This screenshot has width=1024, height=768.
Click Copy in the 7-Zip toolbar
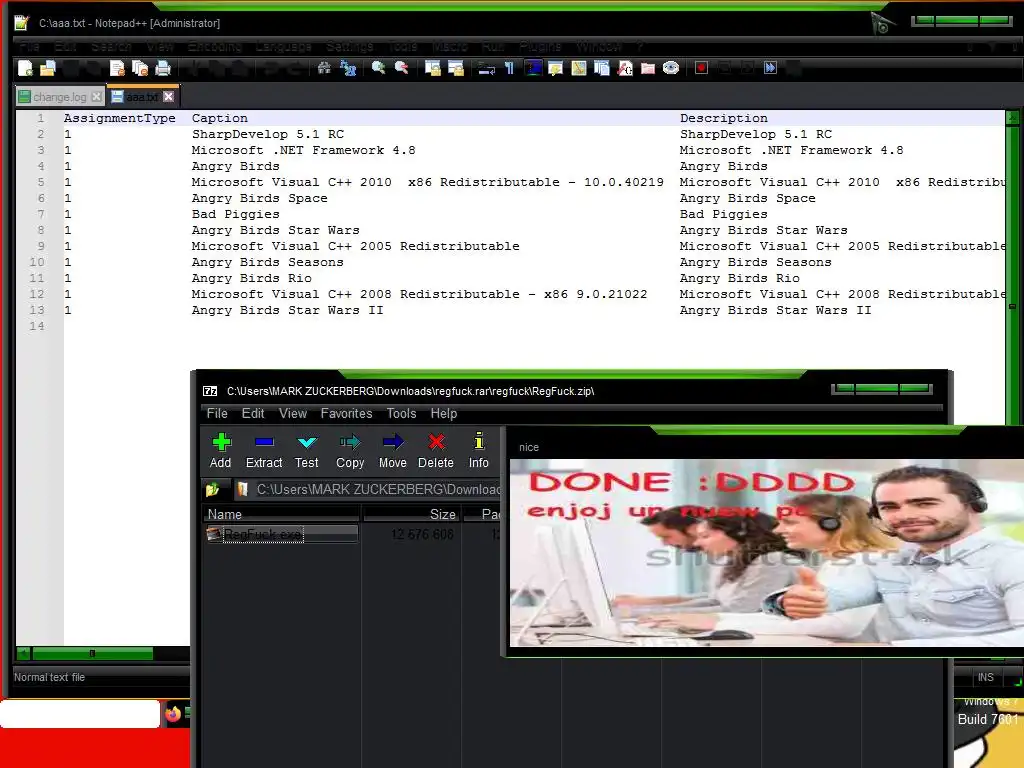(x=350, y=451)
